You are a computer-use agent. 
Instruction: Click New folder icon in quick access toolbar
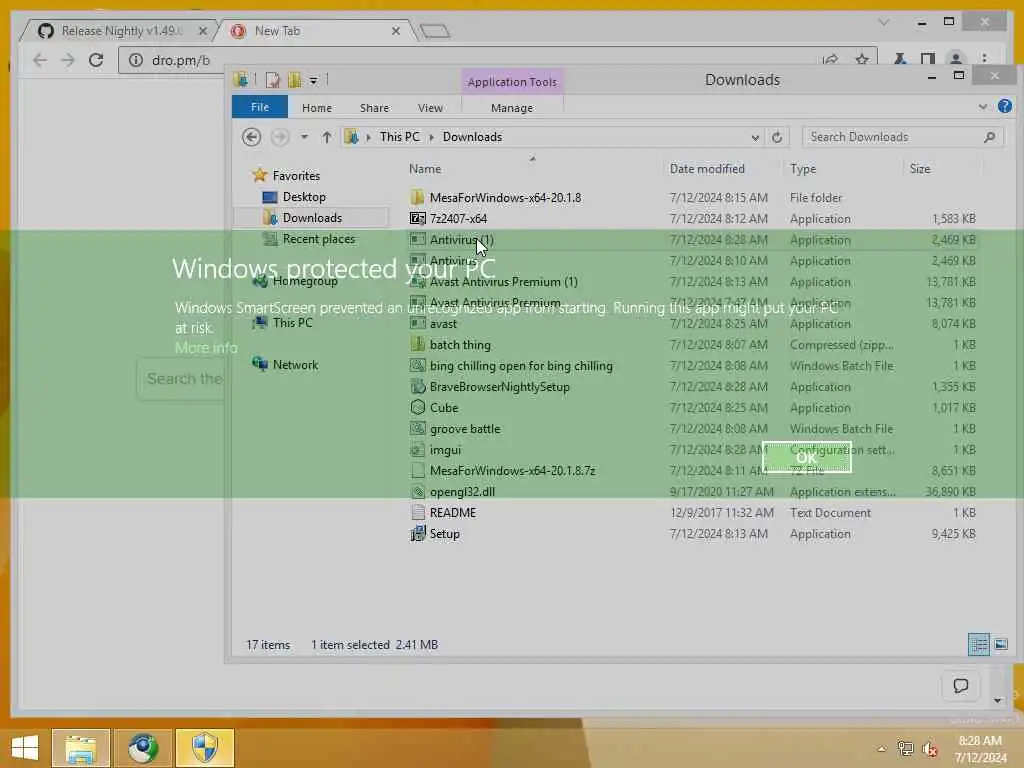pos(295,80)
